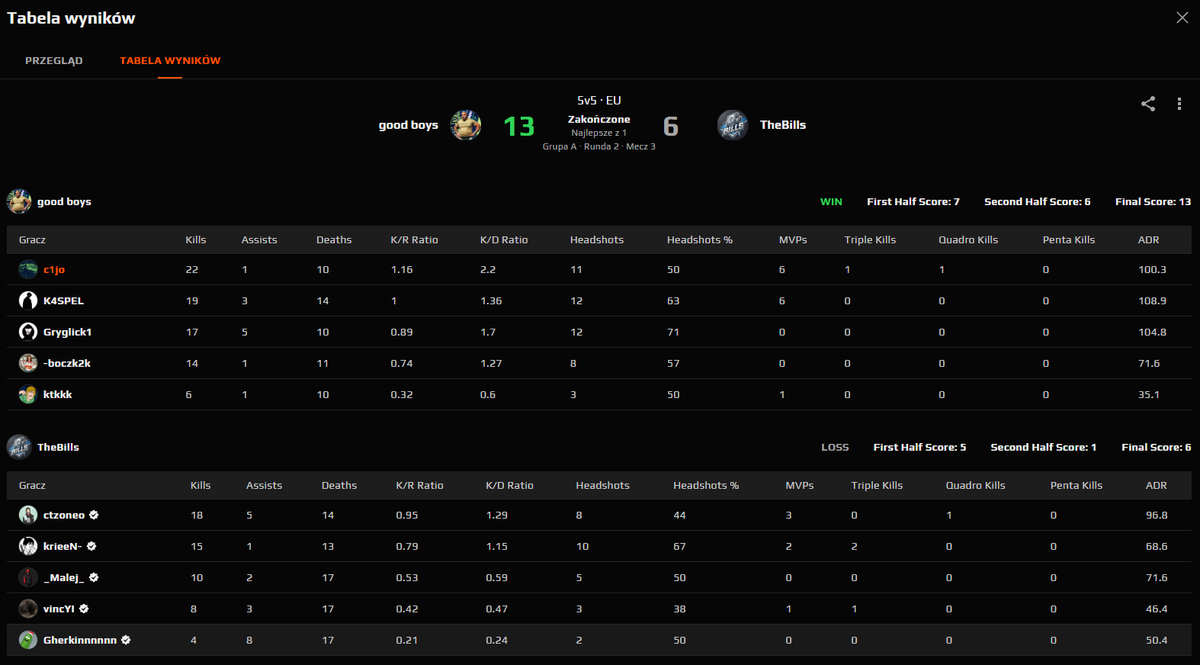
Task: Switch to the PRZEGLĄD tab
Action: 54,61
